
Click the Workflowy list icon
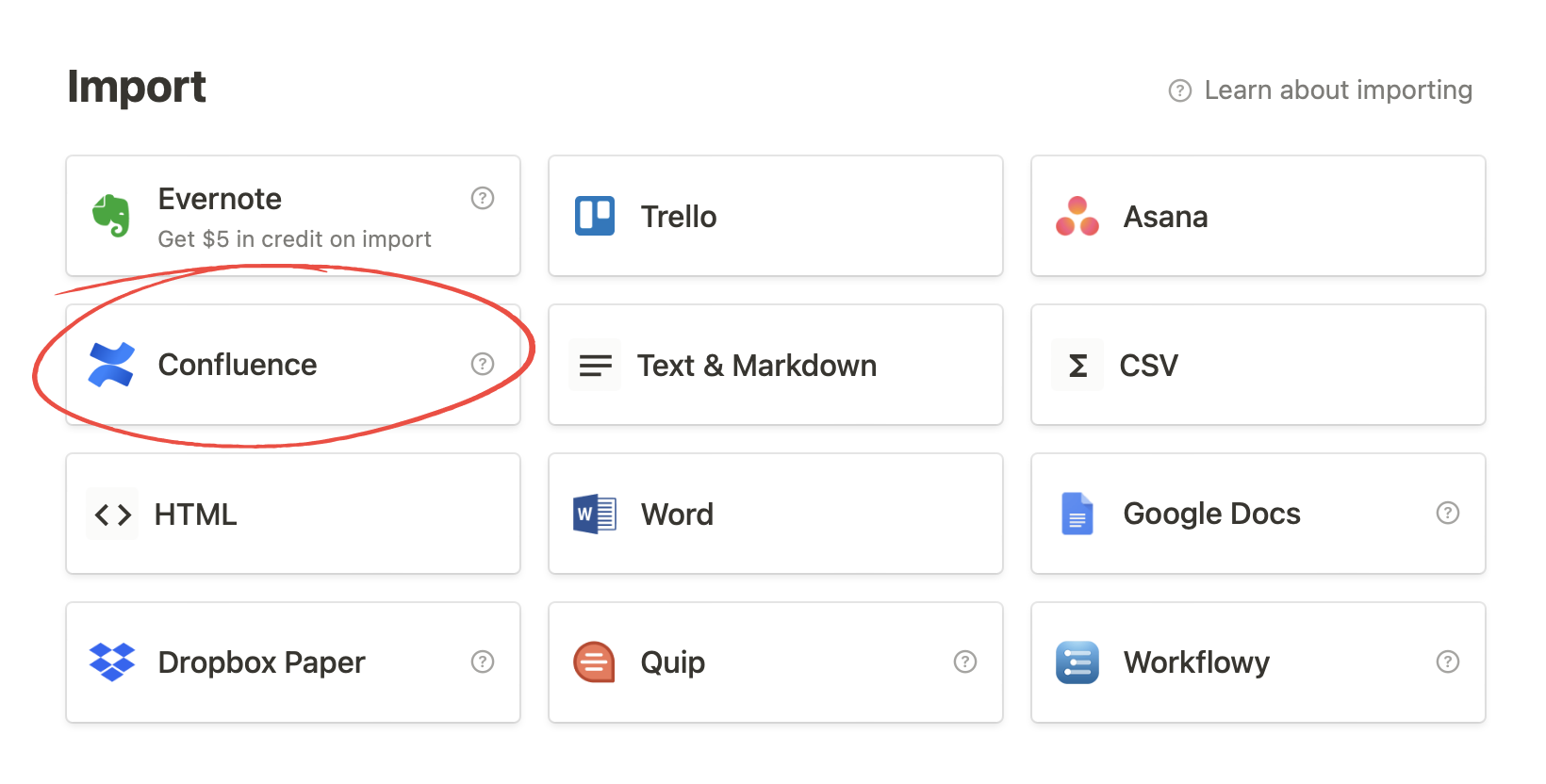tap(1077, 662)
